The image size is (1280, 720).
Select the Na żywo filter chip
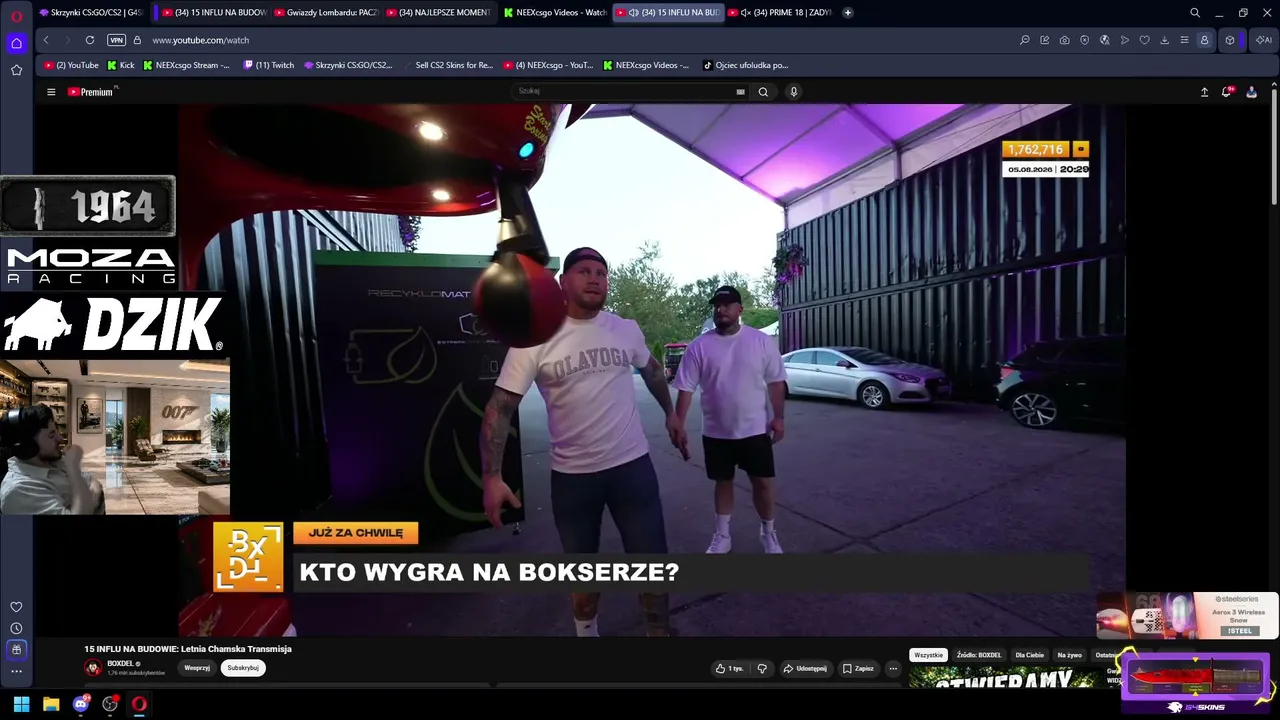coord(1070,655)
